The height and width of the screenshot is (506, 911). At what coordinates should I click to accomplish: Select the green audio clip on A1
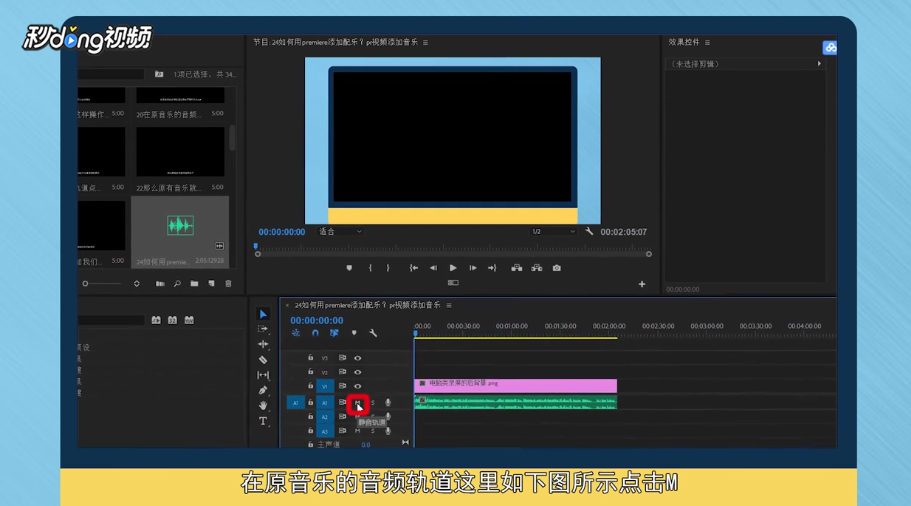point(515,402)
